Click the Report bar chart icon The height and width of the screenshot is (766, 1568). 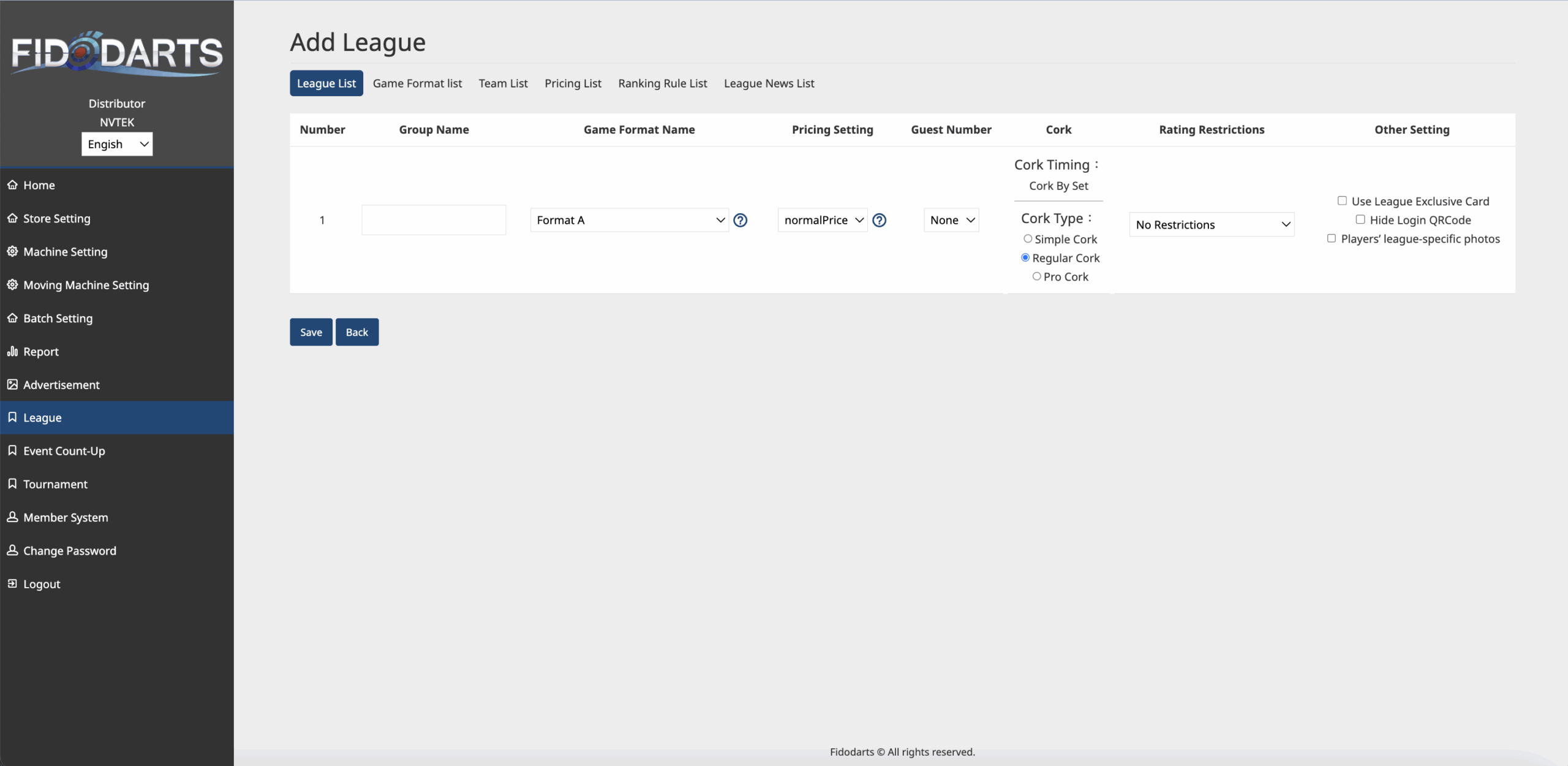tap(12, 351)
